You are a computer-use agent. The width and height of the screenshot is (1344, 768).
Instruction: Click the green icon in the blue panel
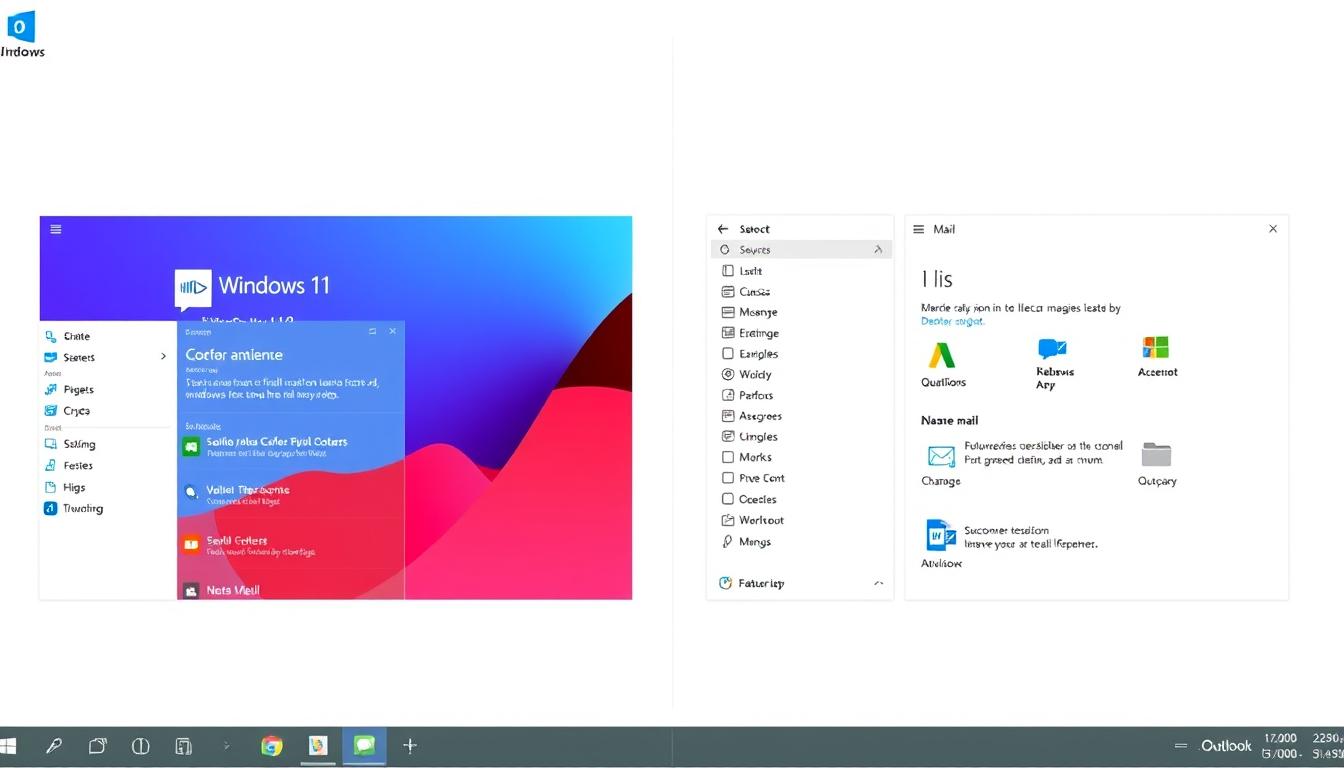click(x=191, y=446)
